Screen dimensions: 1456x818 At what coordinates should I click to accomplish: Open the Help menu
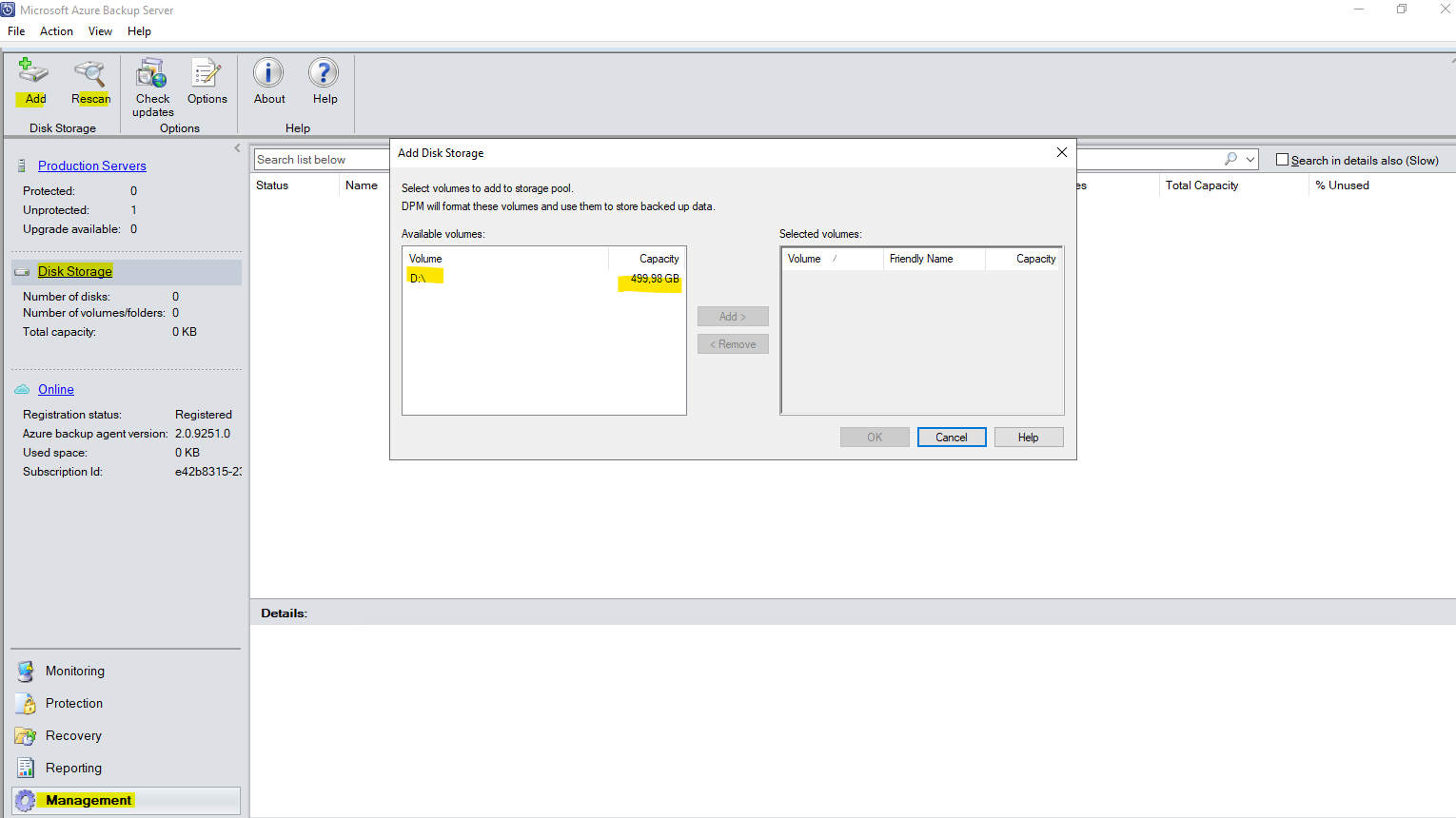[x=139, y=31]
